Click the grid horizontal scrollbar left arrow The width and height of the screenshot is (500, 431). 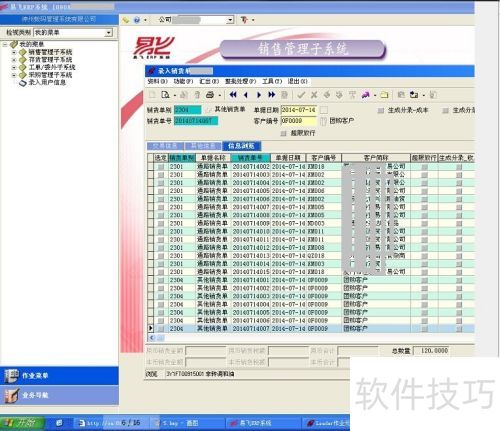152,338
